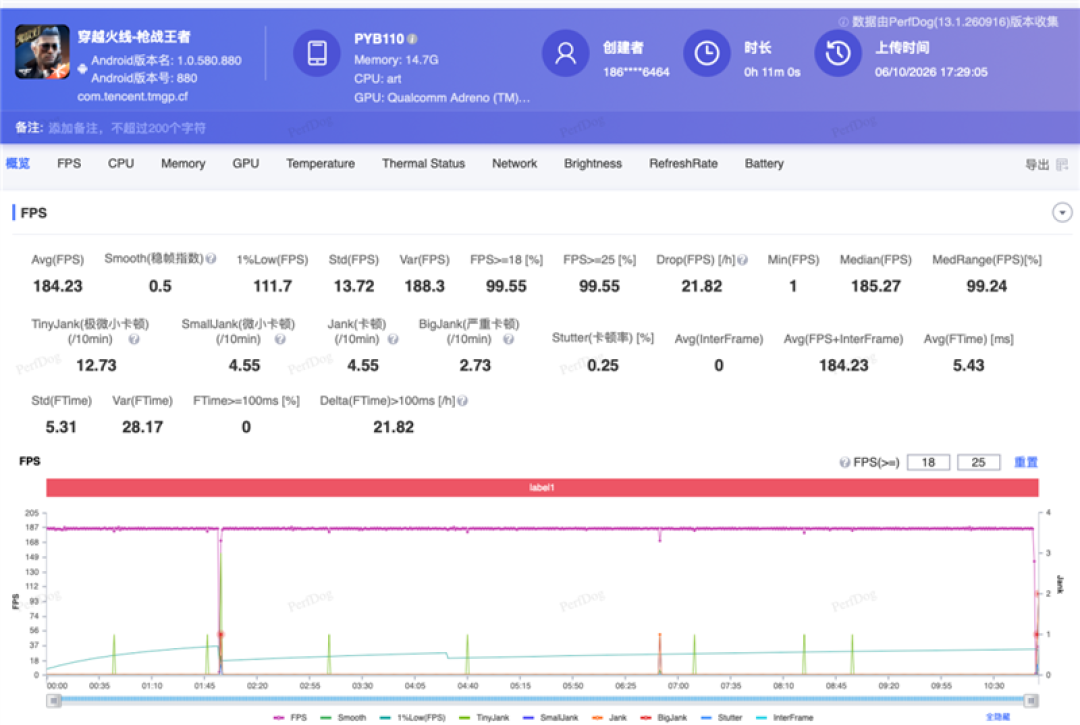Switch to the CPU tab
Screen dimensions: 1080x725
pyautogui.click(x=121, y=164)
